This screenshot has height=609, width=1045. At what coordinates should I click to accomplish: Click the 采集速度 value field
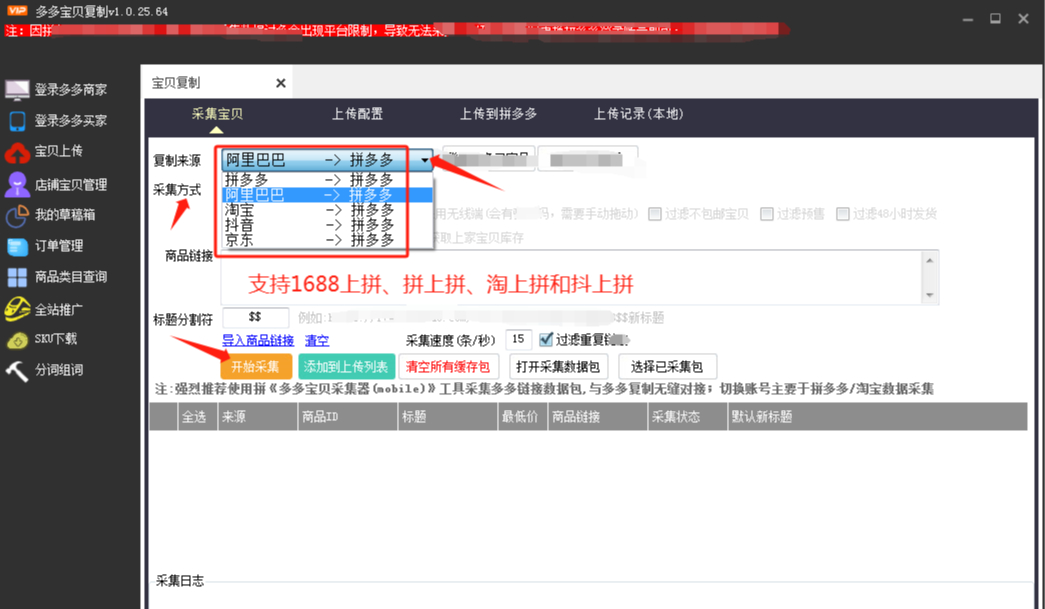point(518,340)
